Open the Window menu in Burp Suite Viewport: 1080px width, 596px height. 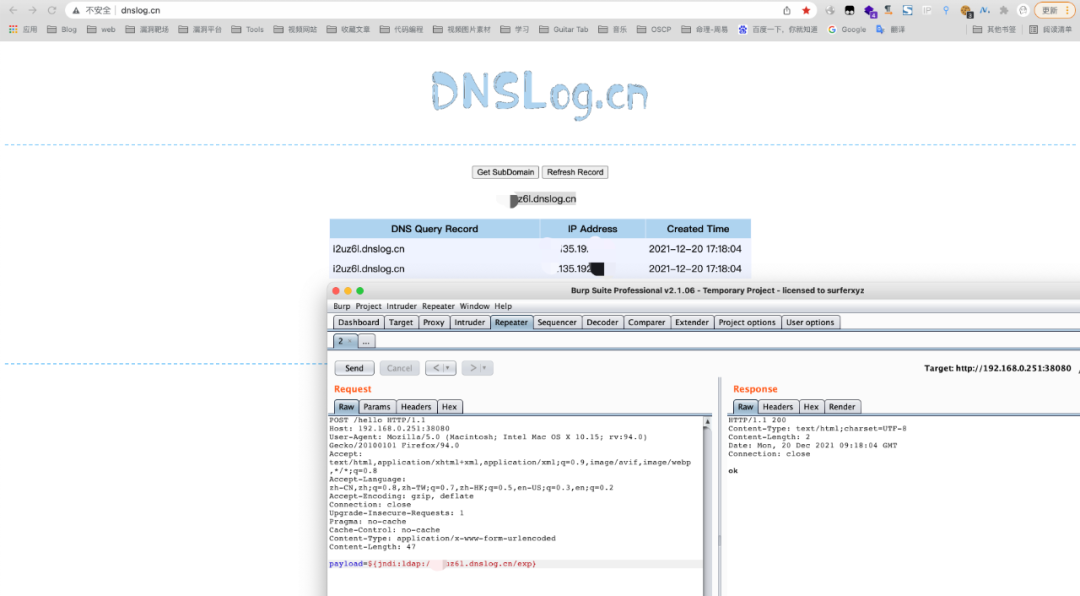pyautogui.click(x=474, y=306)
